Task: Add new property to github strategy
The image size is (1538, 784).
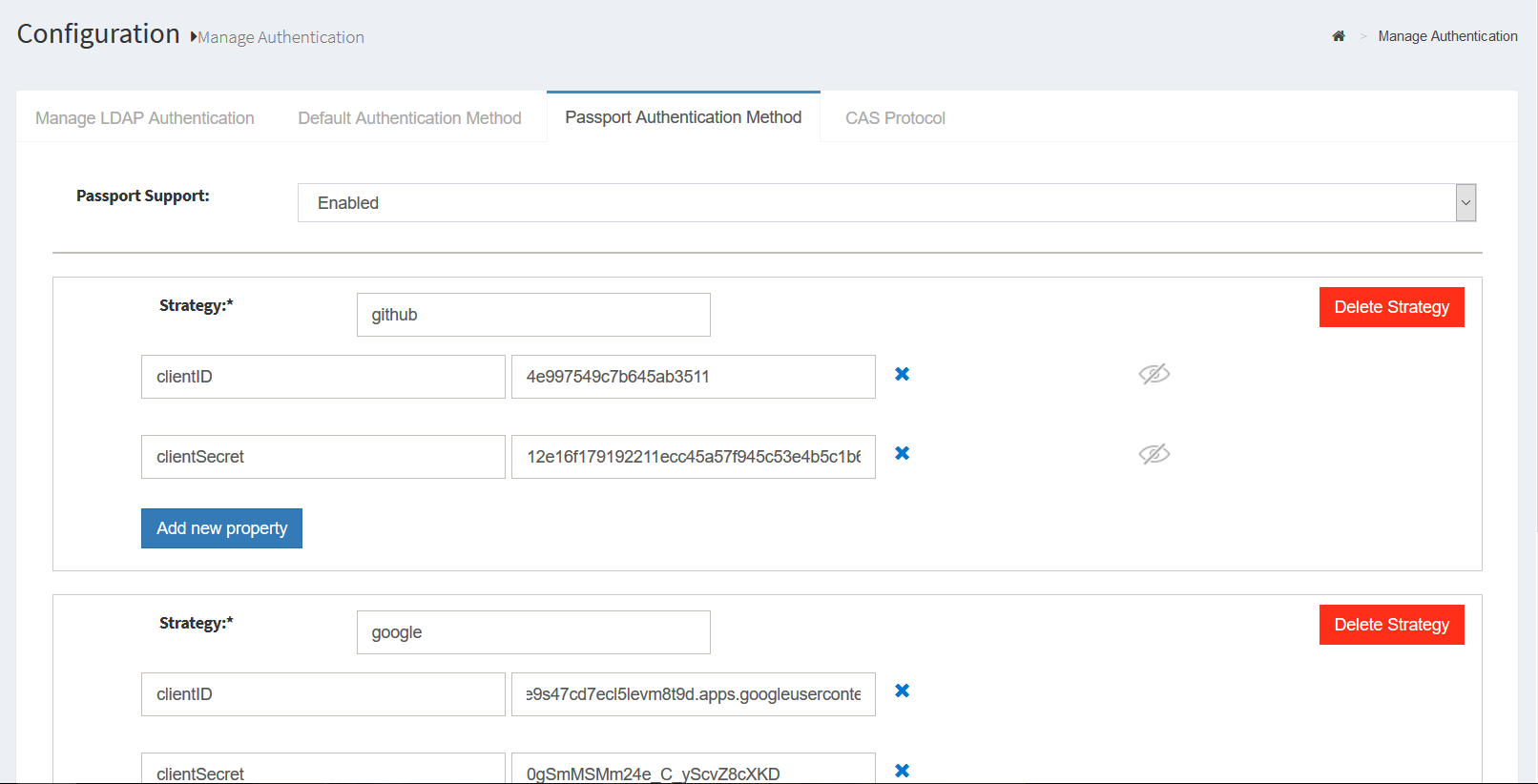Action: tap(221, 528)
